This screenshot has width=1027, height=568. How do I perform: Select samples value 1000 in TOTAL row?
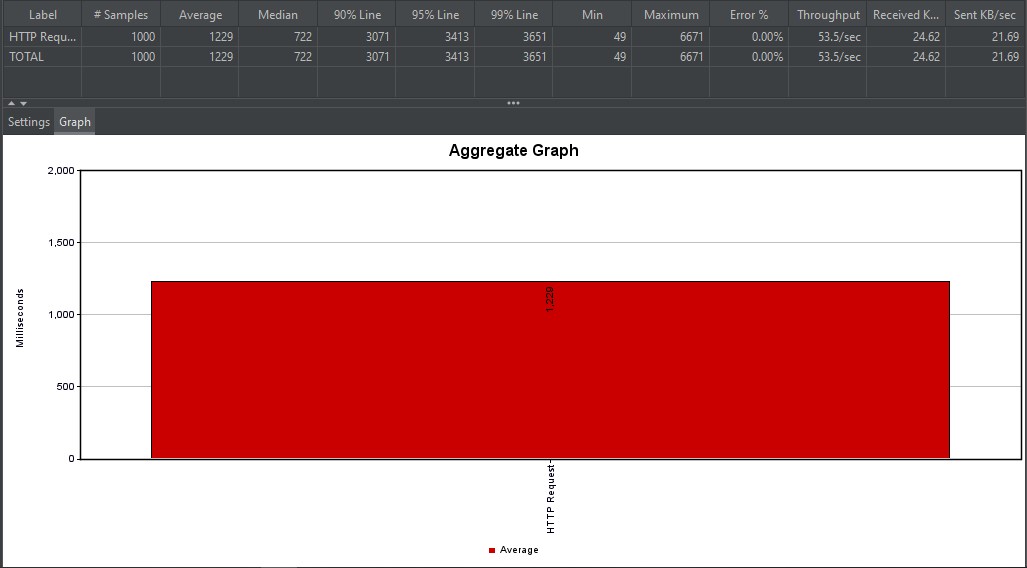[x=121, y=57]
